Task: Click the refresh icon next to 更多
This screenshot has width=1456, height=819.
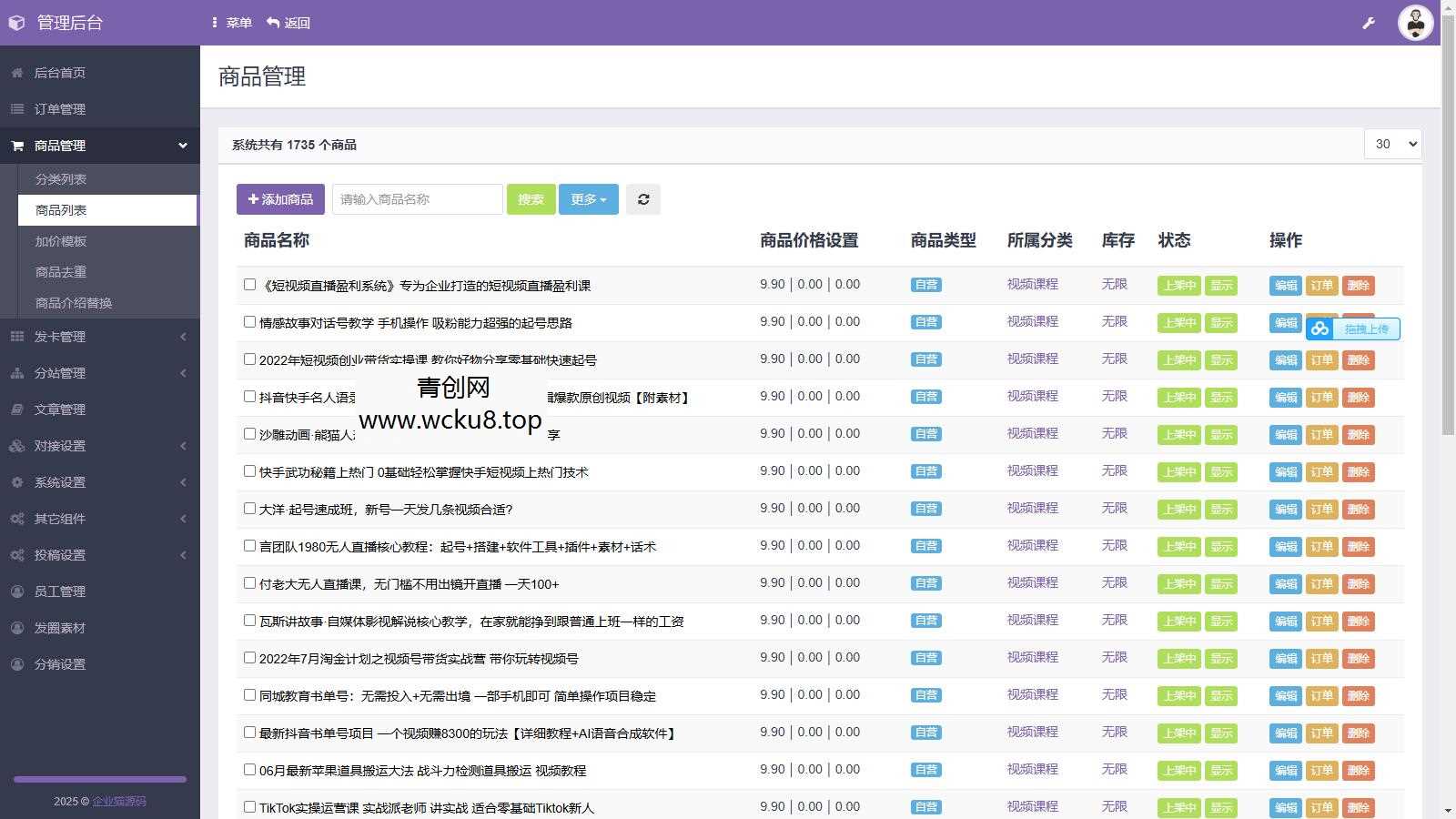Action: pos(643,198)
